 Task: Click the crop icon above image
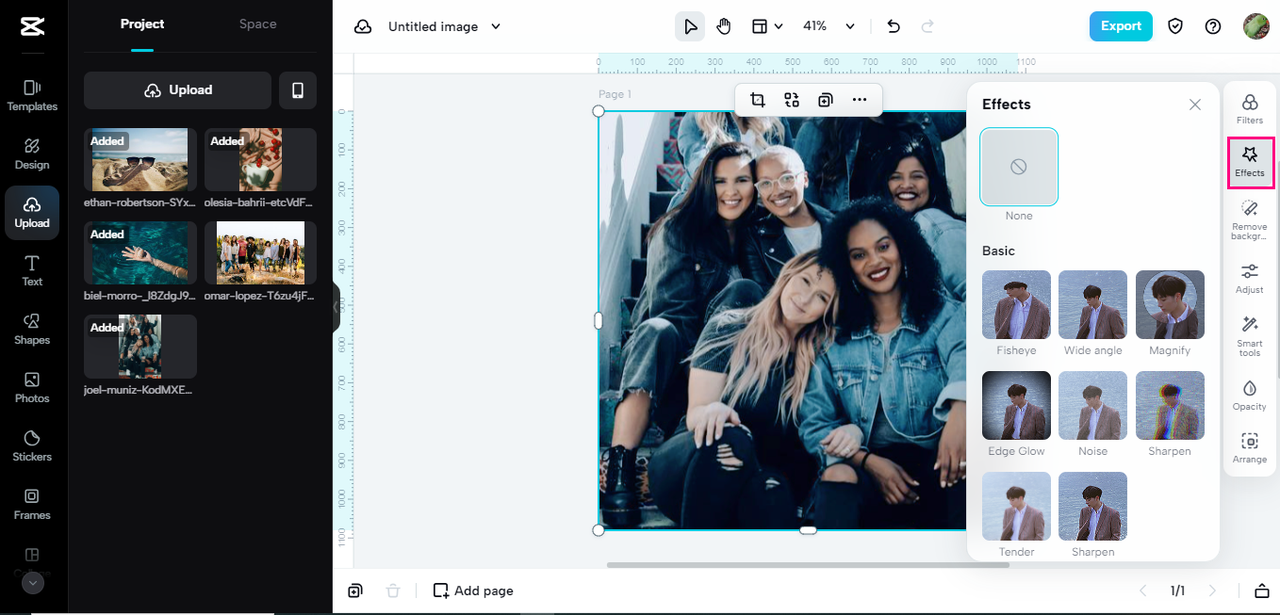757,100
